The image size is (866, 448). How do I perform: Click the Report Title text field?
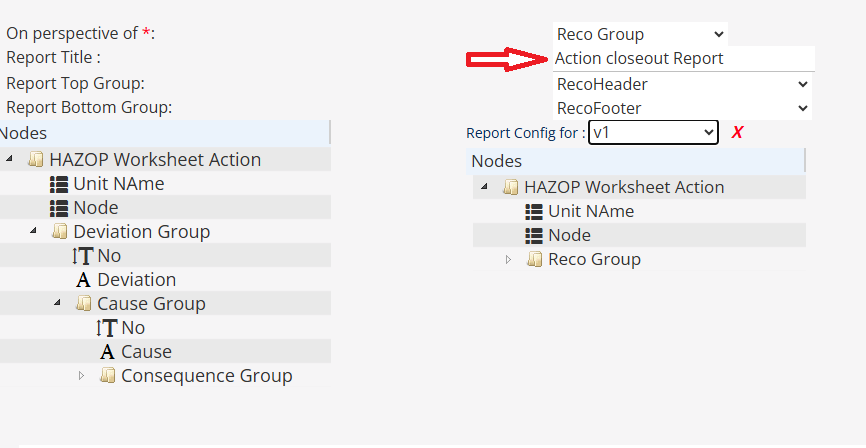[684, 59]
